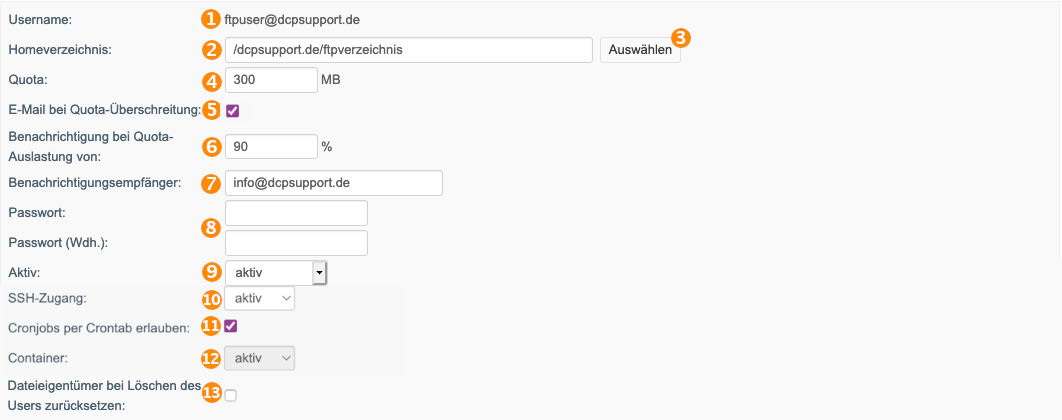Screen dimensions: 1062x420
Task: Click the Auswählen button
Action: (640, 50)
